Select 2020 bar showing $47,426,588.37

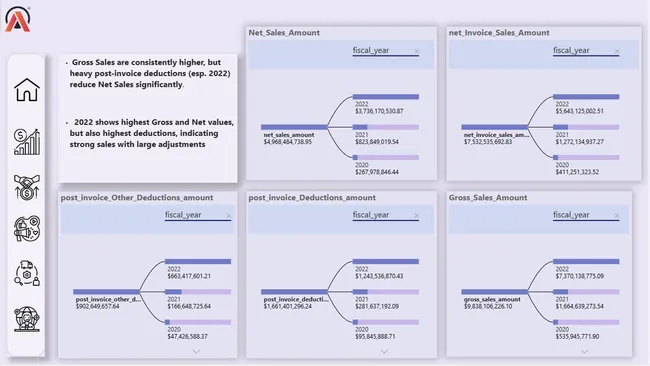click(198, 322)
